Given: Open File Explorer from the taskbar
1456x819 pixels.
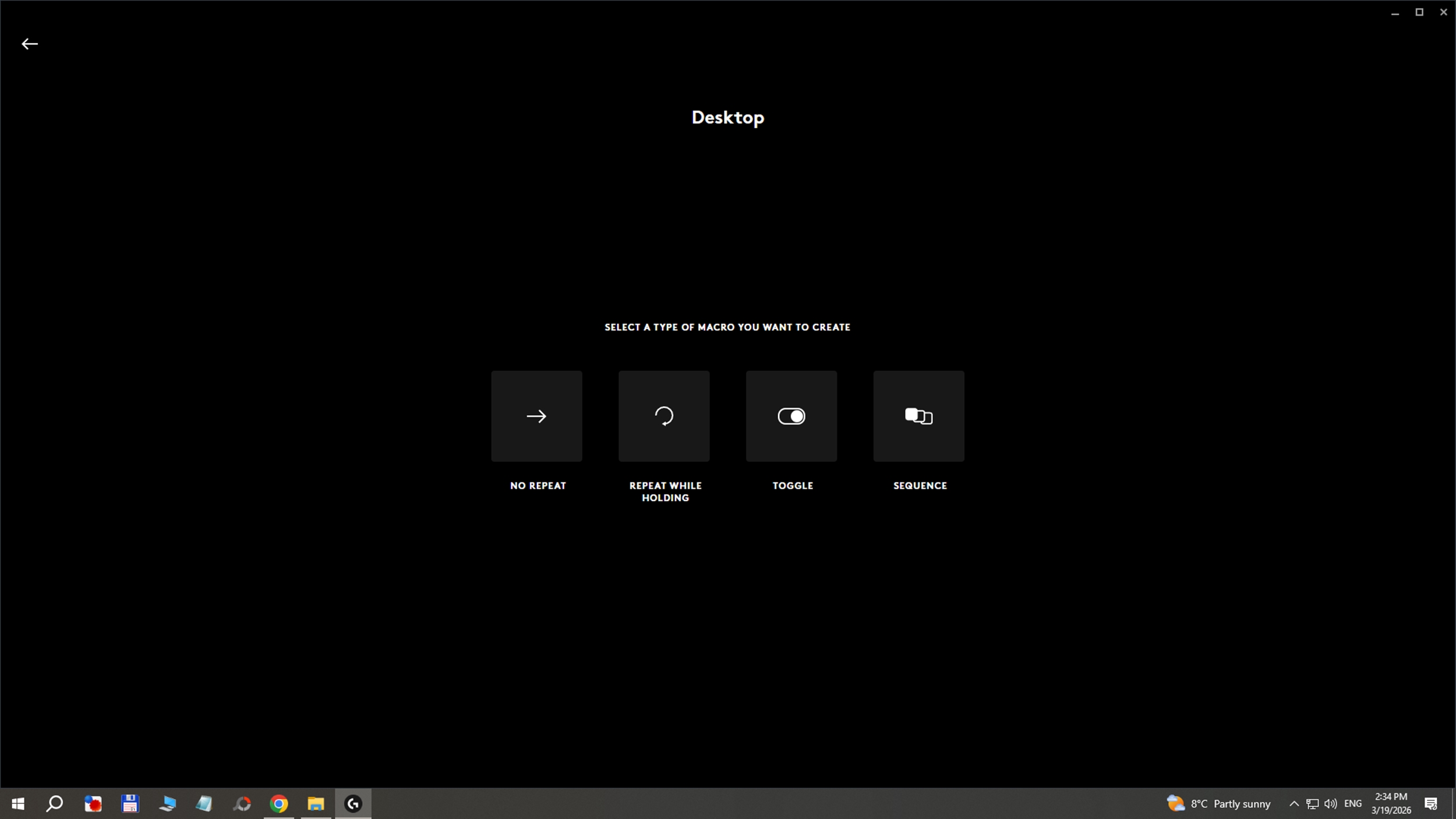Looking at the screenshot, I should tap(316, 804).
